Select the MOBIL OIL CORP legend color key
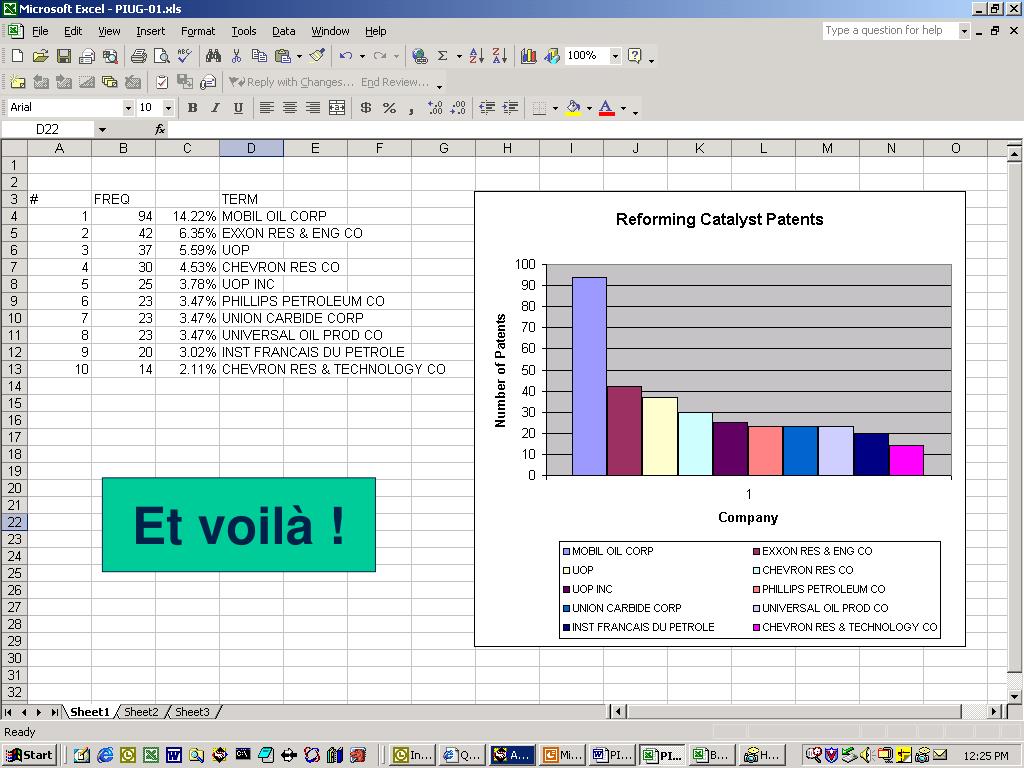Image resolution: width=1024 pixels, height=768 pixels. (x=566, y=551)
